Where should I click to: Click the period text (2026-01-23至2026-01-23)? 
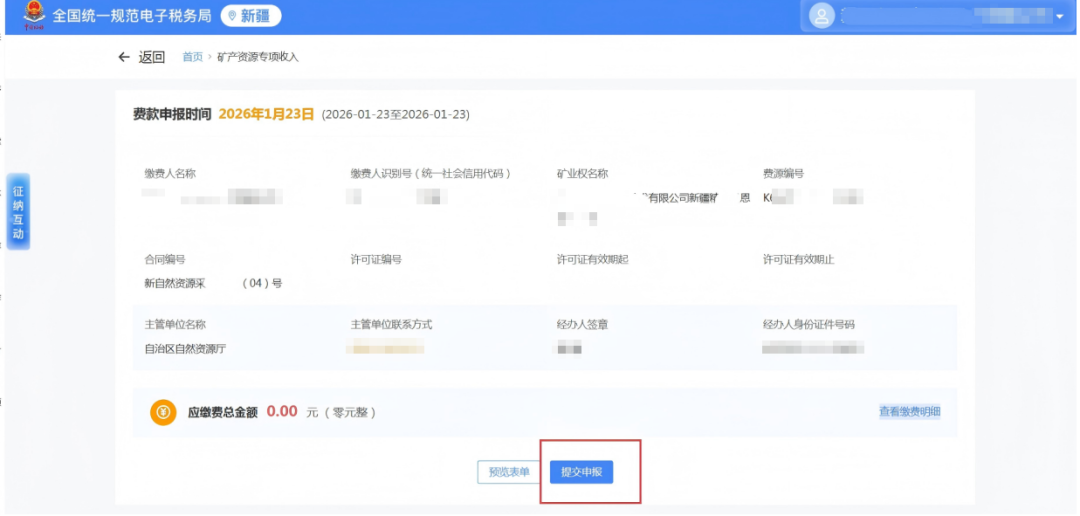point(395,114)
